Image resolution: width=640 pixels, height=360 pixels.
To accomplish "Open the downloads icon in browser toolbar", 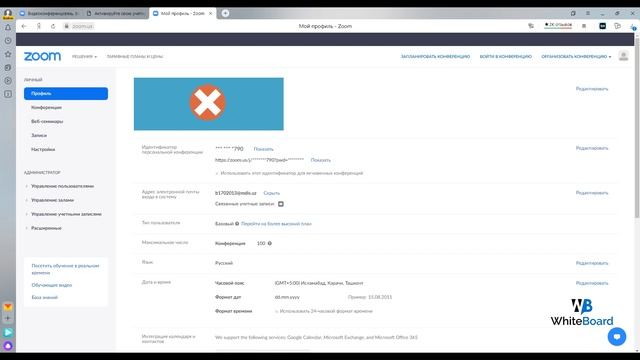I will (x=632, y=27).
